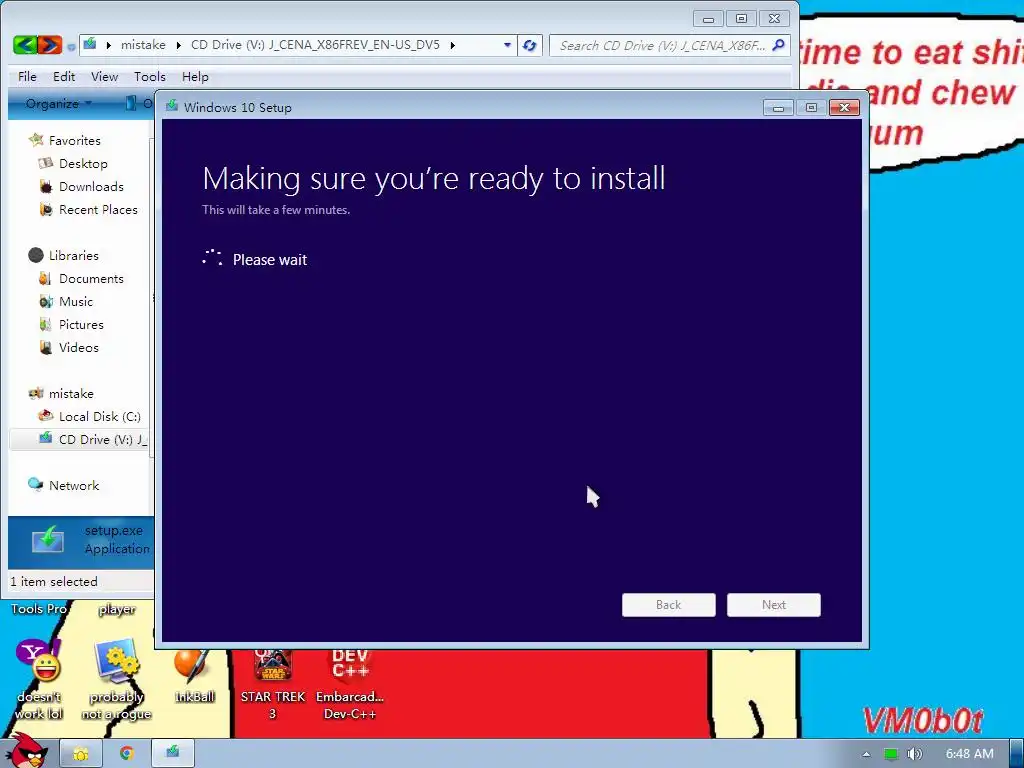Screen dimensions: 1024x768
Task: Open Downloads under Favorites
Action: (x=91, y=186)
